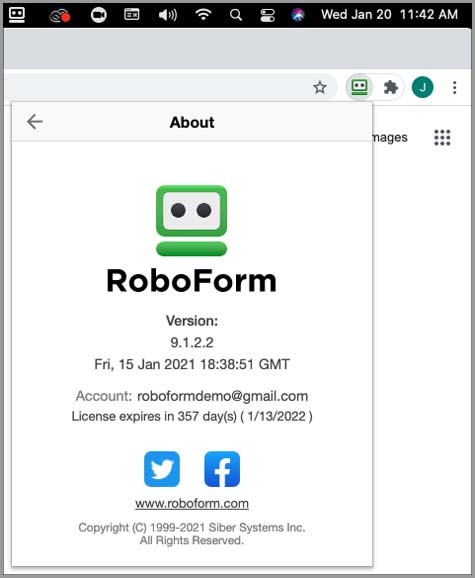Open RoboForm Twitter page icon
The image size is (475, 578).
click(x=162, y=469)
